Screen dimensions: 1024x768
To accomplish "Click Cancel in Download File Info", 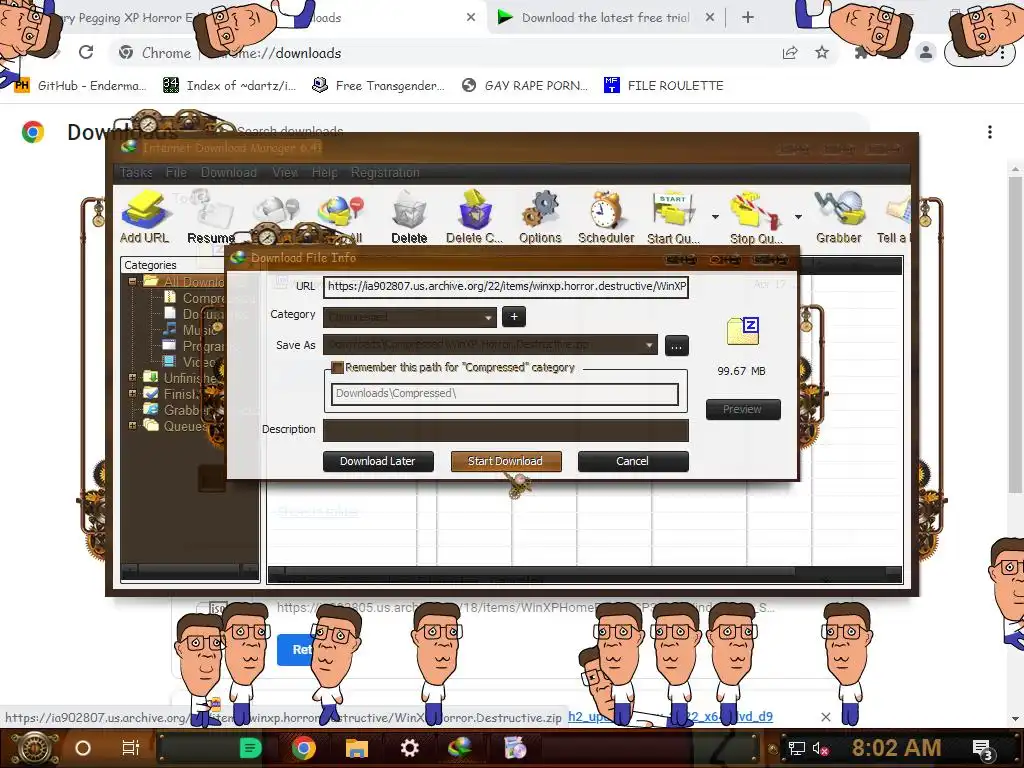I will click(632, 461).
